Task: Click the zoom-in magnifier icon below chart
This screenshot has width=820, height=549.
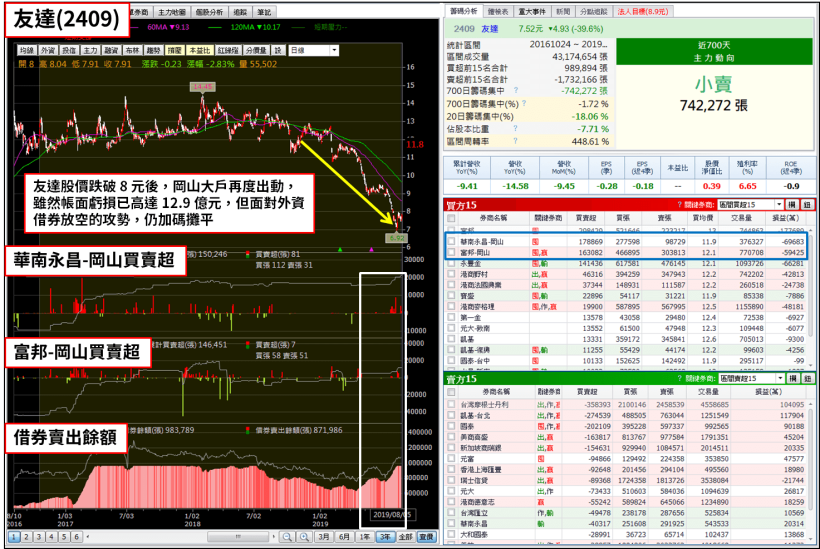Action: pyautogui.click(x=304, y=536)
